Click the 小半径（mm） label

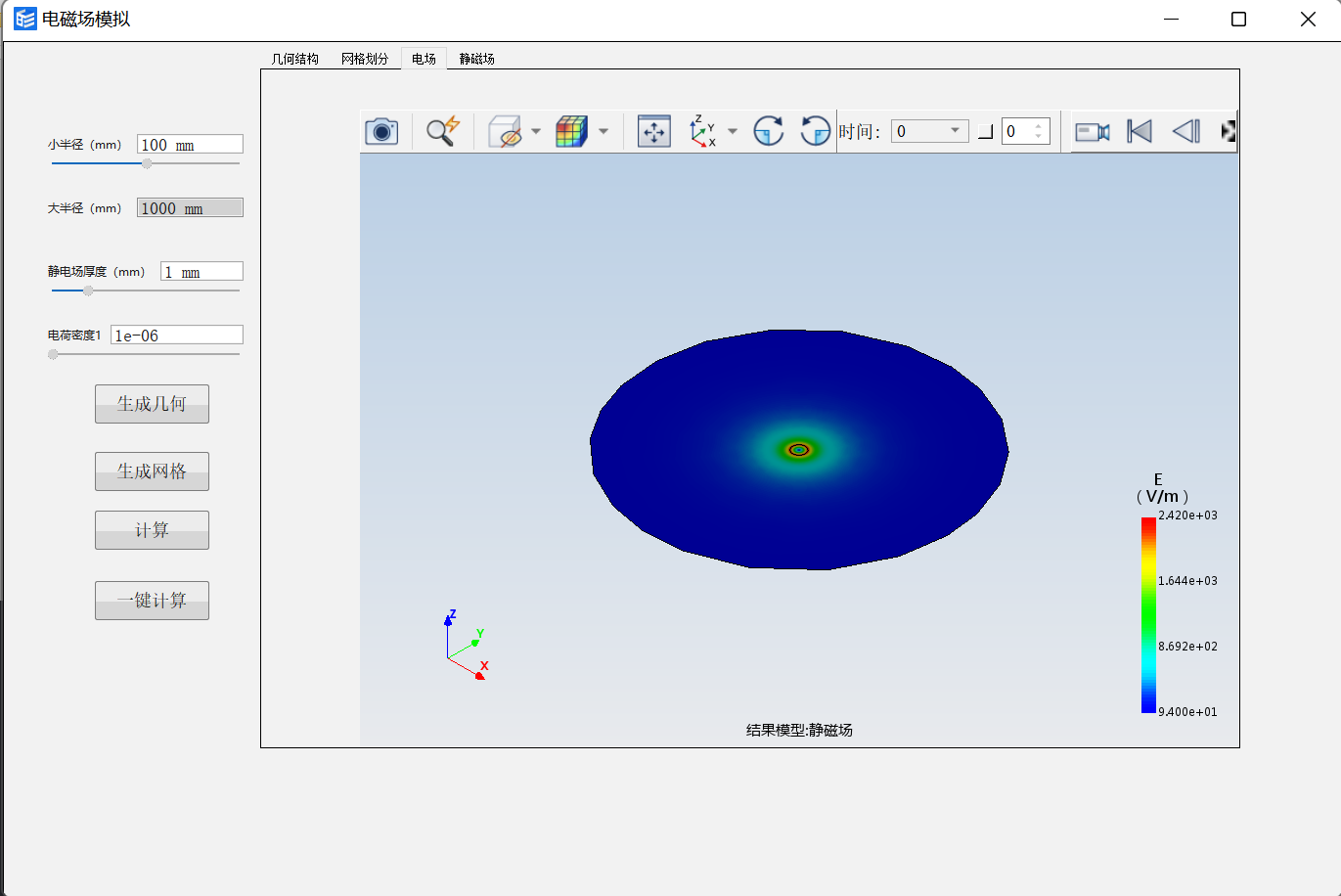(x=85, y=145)
